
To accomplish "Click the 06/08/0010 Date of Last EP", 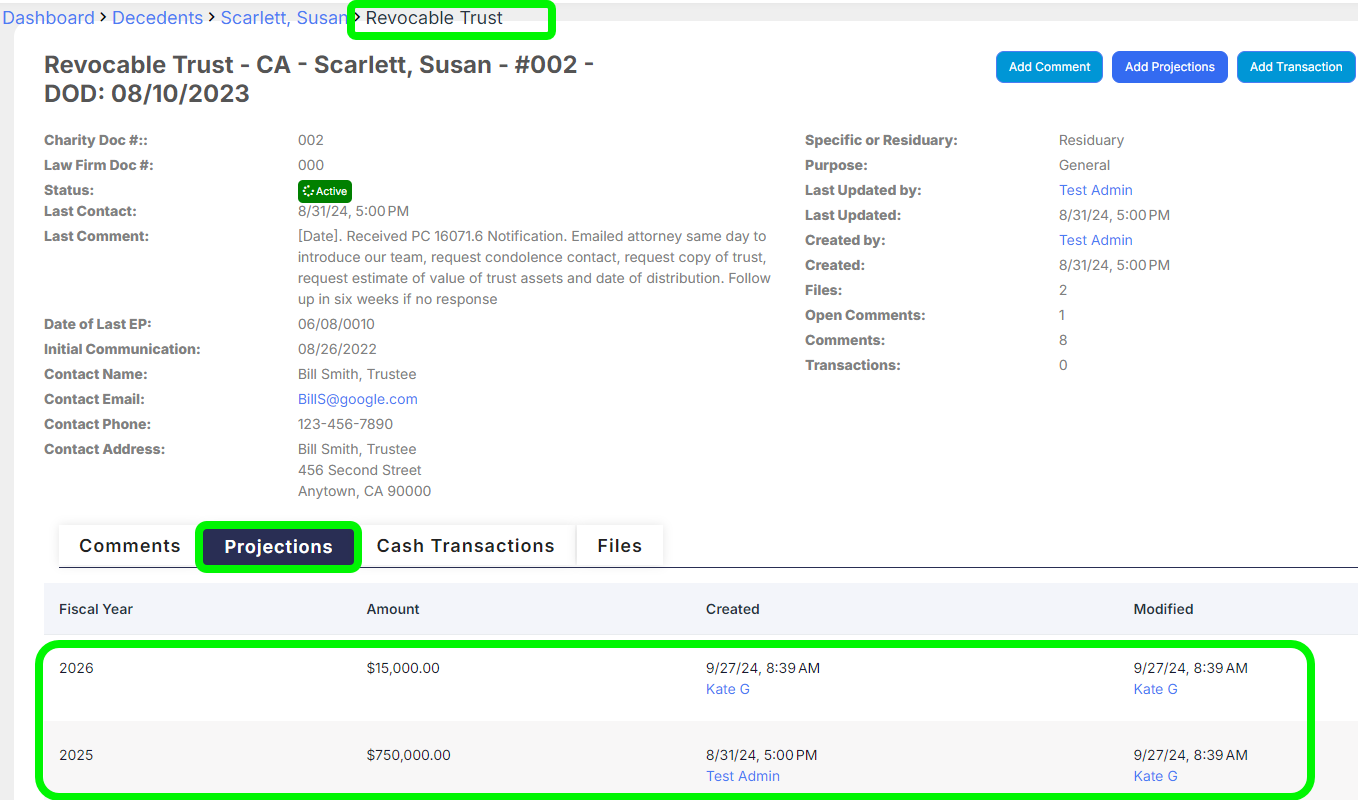I will click(336, 324).
